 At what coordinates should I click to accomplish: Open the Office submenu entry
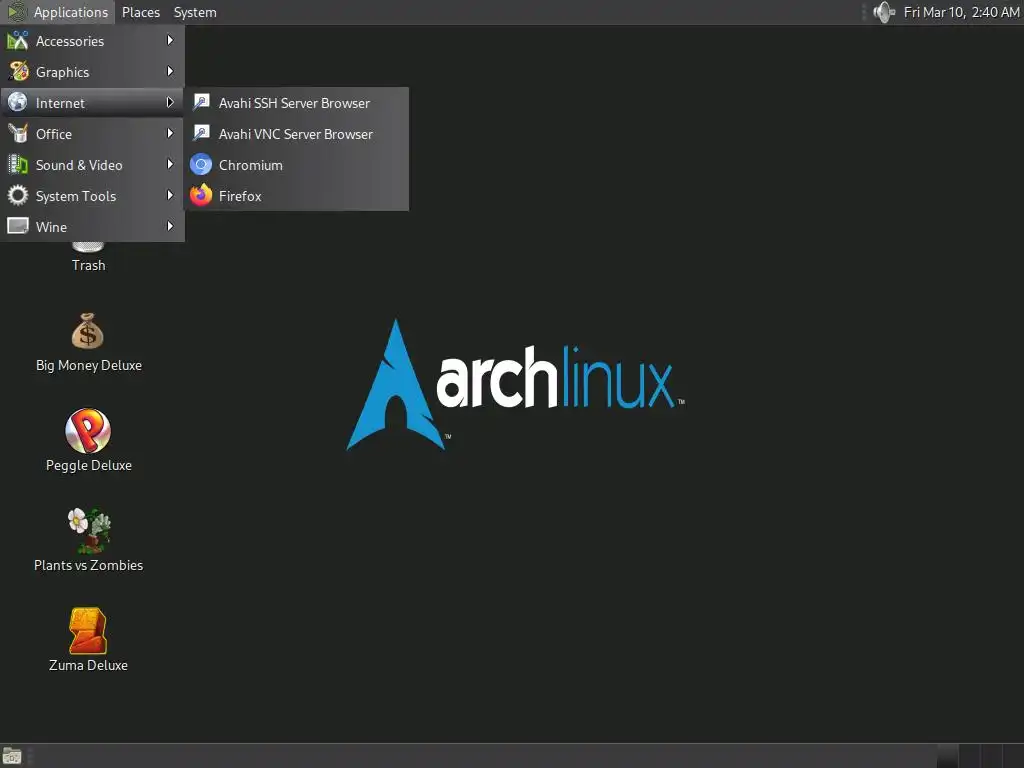(x=92, y=134)
